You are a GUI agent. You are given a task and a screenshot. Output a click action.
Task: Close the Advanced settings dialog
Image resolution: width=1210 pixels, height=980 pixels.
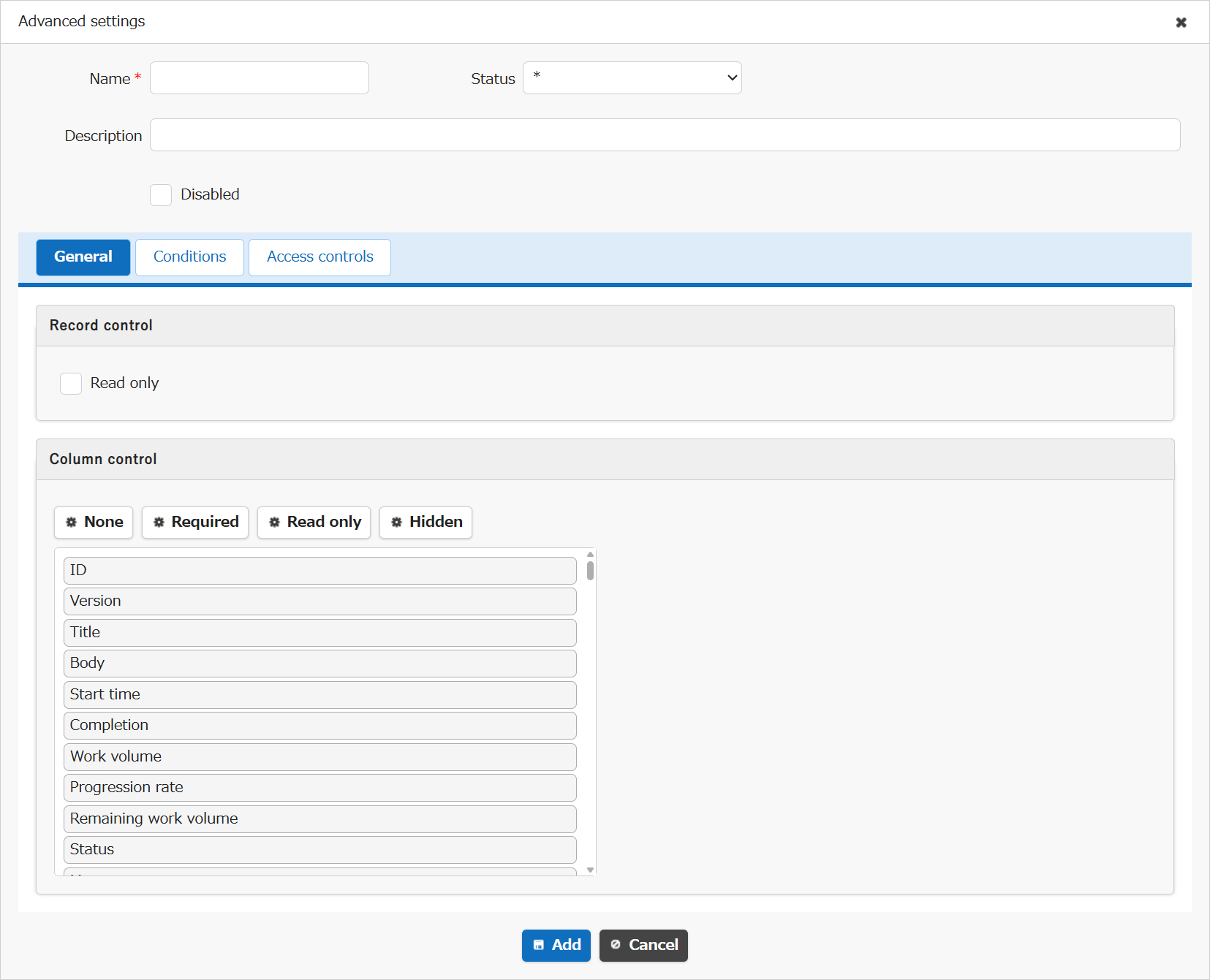(x=1181, y=22)
